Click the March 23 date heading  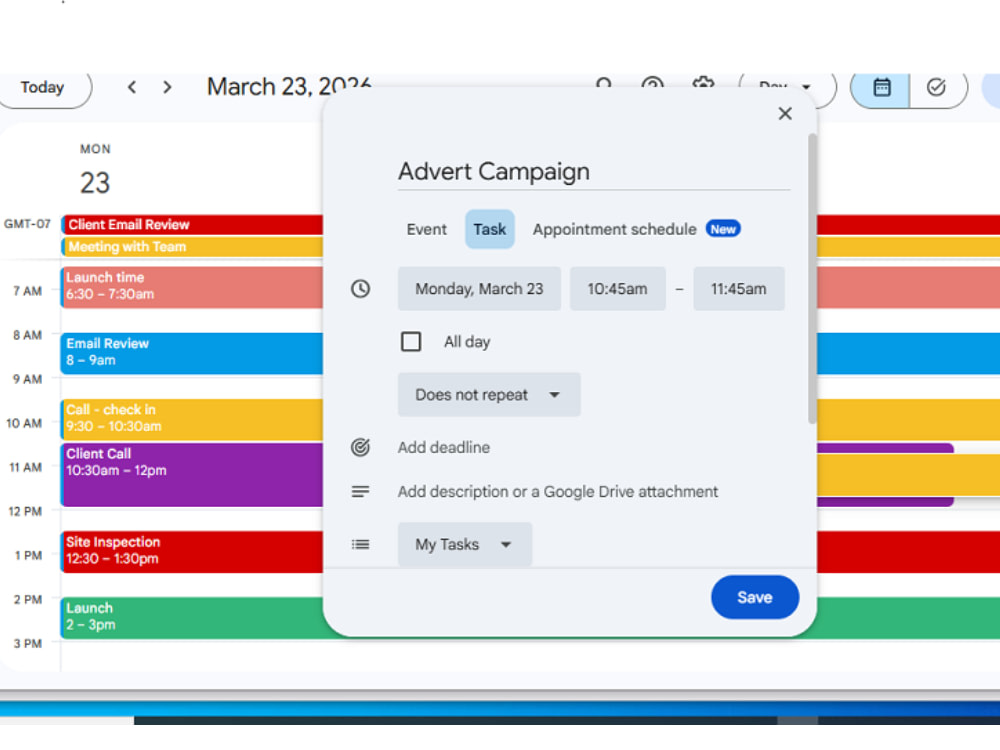coord(289,87)
